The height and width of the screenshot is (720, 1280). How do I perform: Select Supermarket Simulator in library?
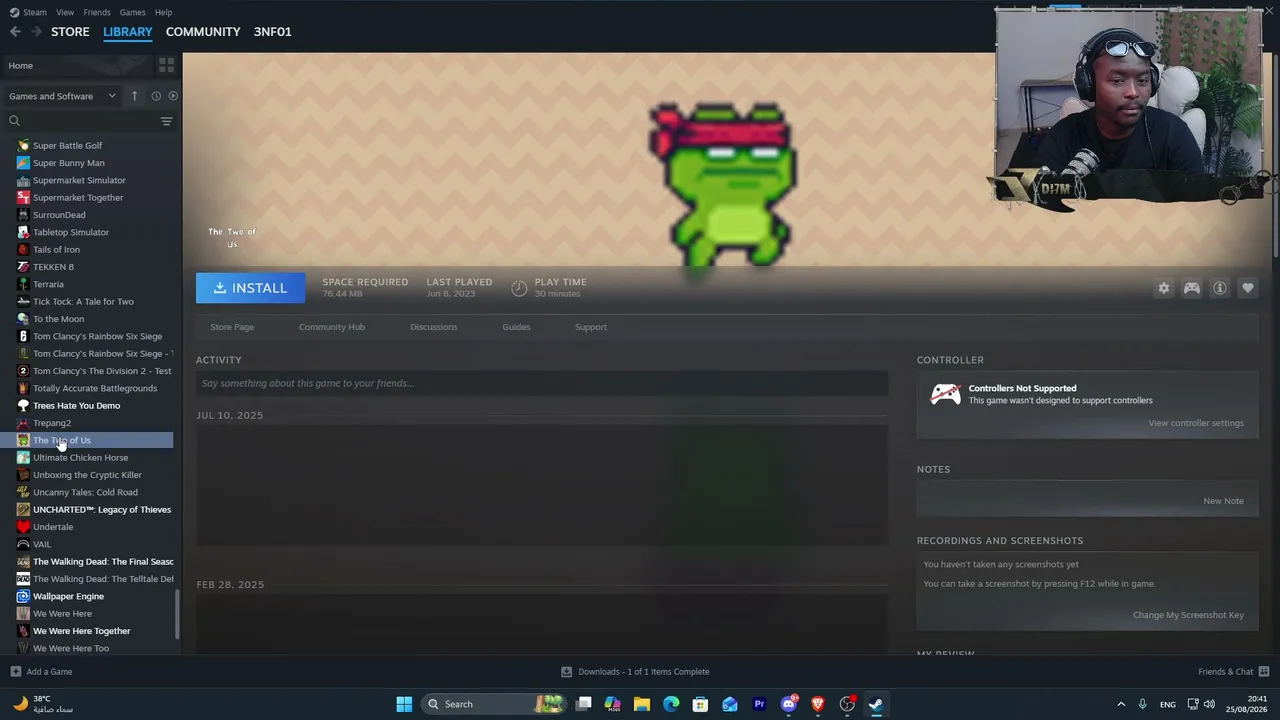coord(79,181)
